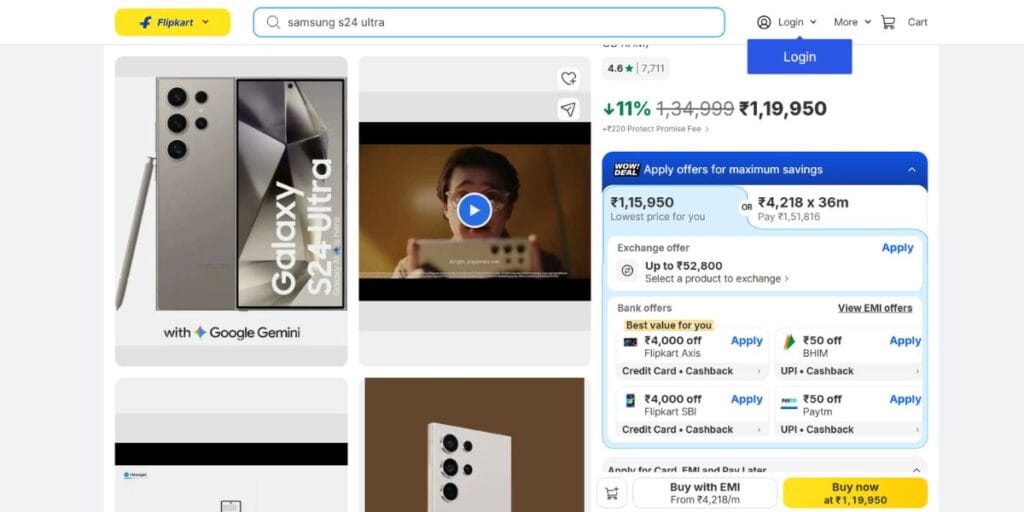Click the exchange swap icon
1024x512 pixels.
click(627, 270)
